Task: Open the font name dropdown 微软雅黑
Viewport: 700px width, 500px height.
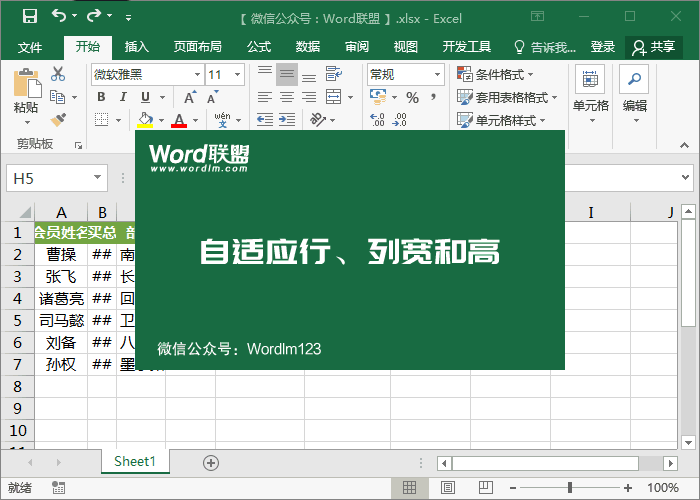Action: pyautogui.click(x=147, y=75)
